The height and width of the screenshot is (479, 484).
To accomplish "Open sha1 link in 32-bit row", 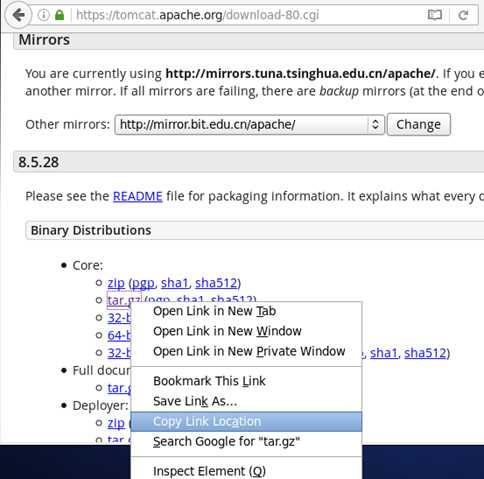I will coord(384,353).
